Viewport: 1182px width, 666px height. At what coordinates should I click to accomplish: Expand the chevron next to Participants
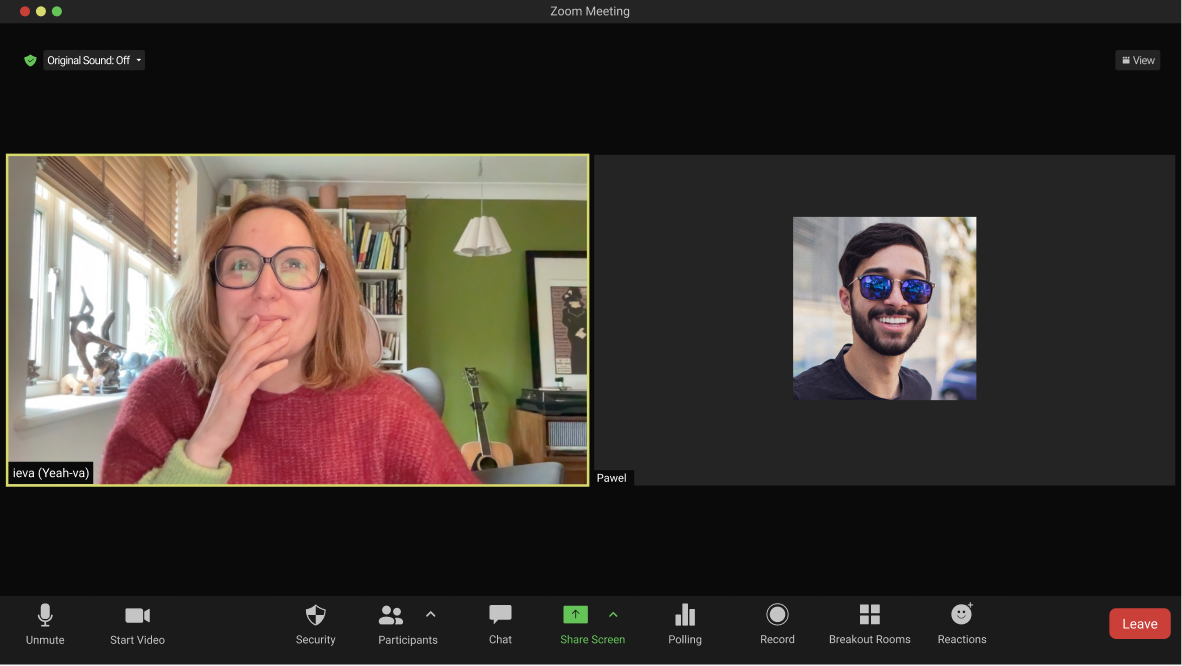(x=430, y=615)
